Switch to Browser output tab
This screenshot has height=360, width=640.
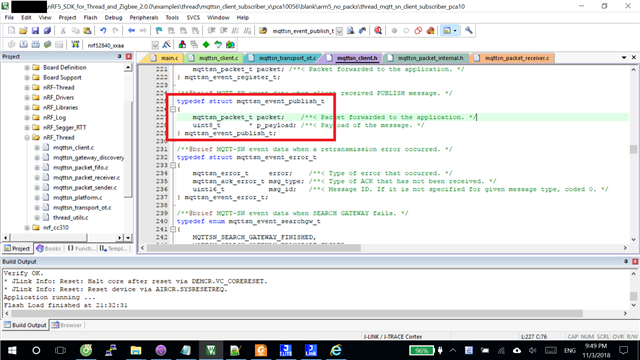67,325
